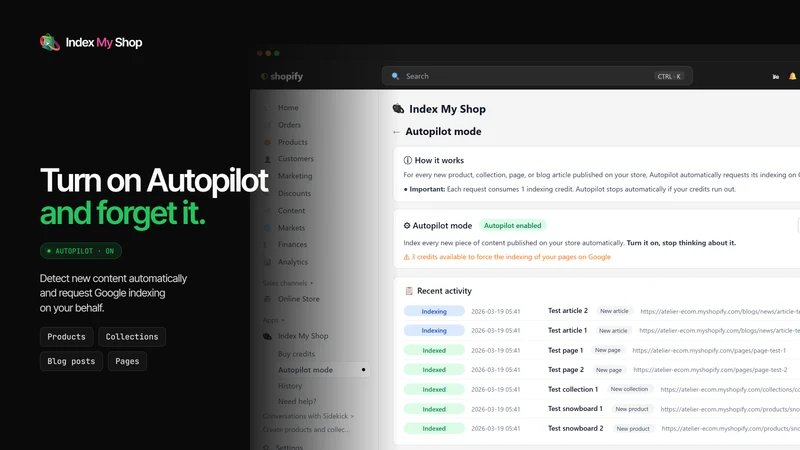Open History under Index My Shop
This screenshot has height=450, width=800.
tap(290, 386)
